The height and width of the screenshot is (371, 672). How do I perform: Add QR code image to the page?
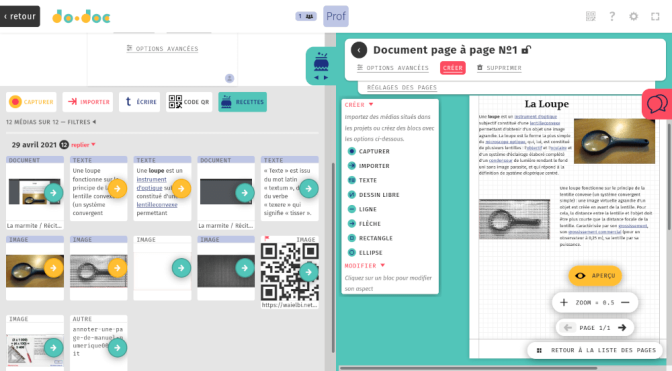pyautogui.click(x=309, y=272)
